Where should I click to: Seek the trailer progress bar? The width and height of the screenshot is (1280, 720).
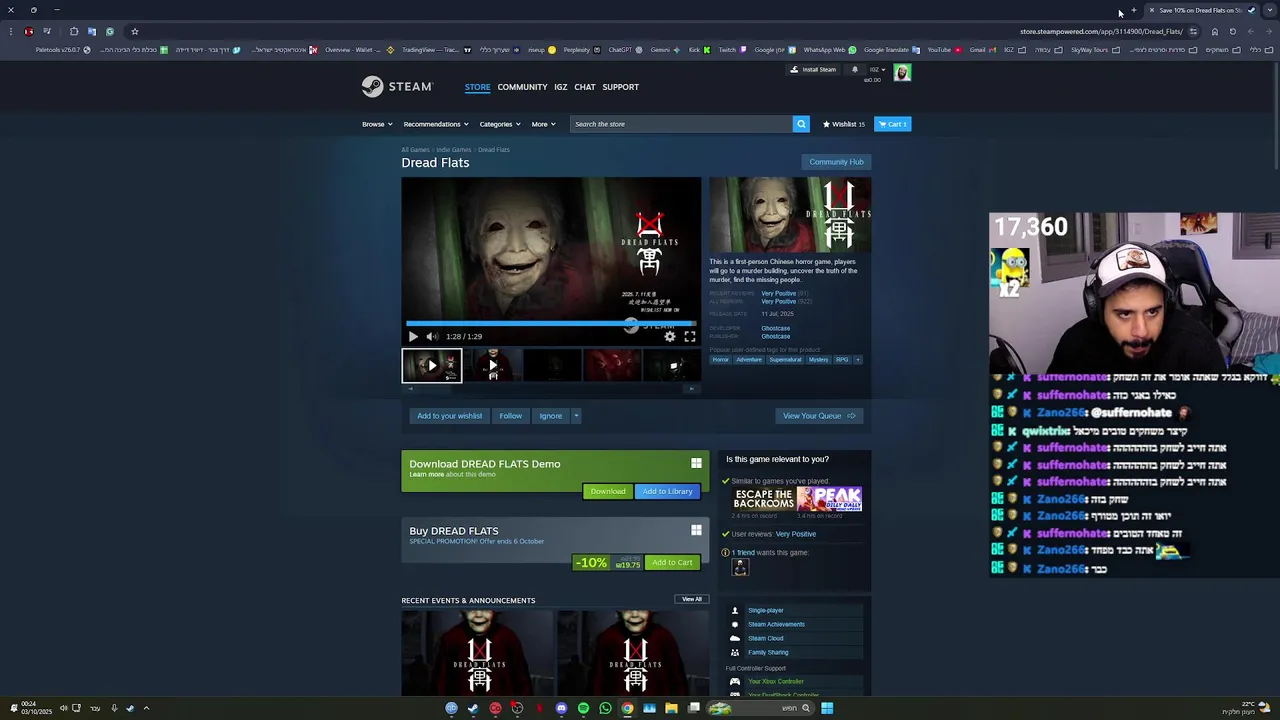point(551,324)
